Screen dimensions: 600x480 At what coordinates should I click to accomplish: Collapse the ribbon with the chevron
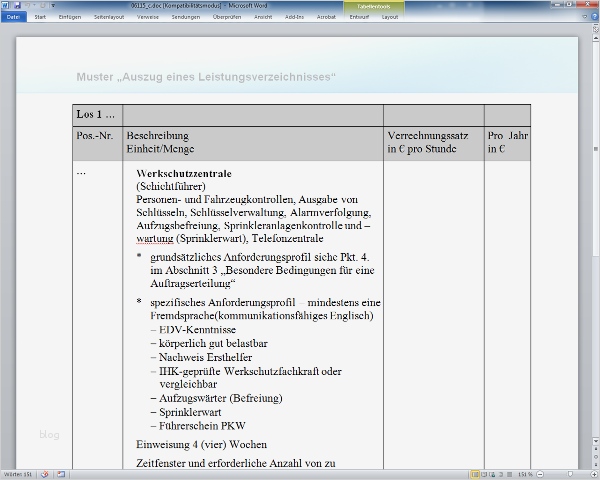(x=584, y=17)
